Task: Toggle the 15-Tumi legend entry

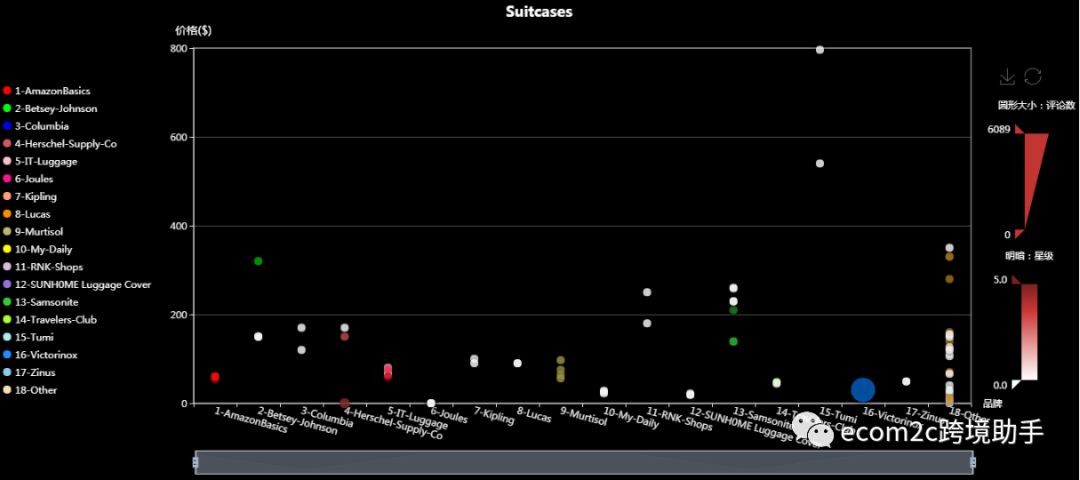Action: coord(28,337)
